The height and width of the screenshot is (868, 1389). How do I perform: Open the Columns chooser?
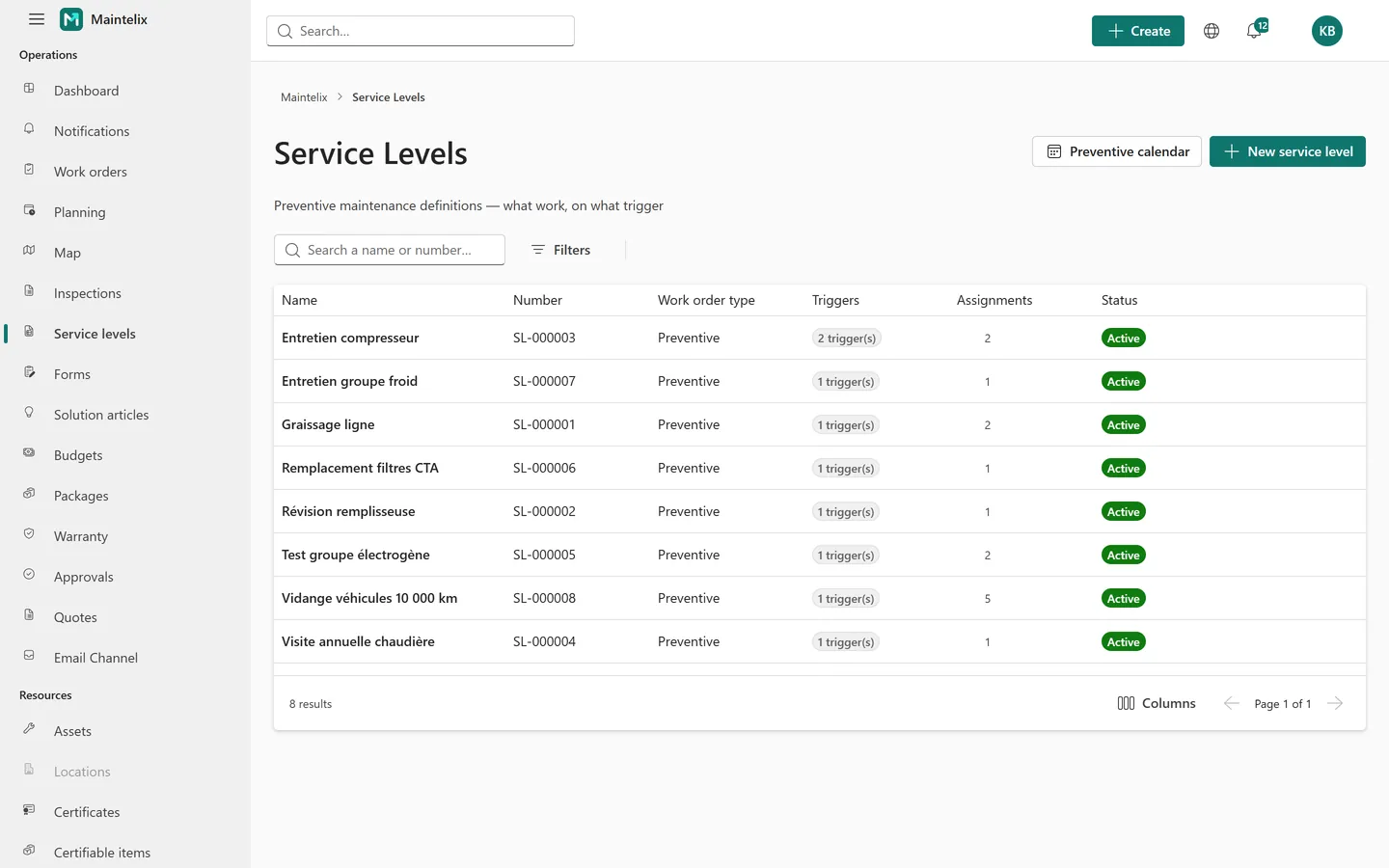pos(1156,703)
